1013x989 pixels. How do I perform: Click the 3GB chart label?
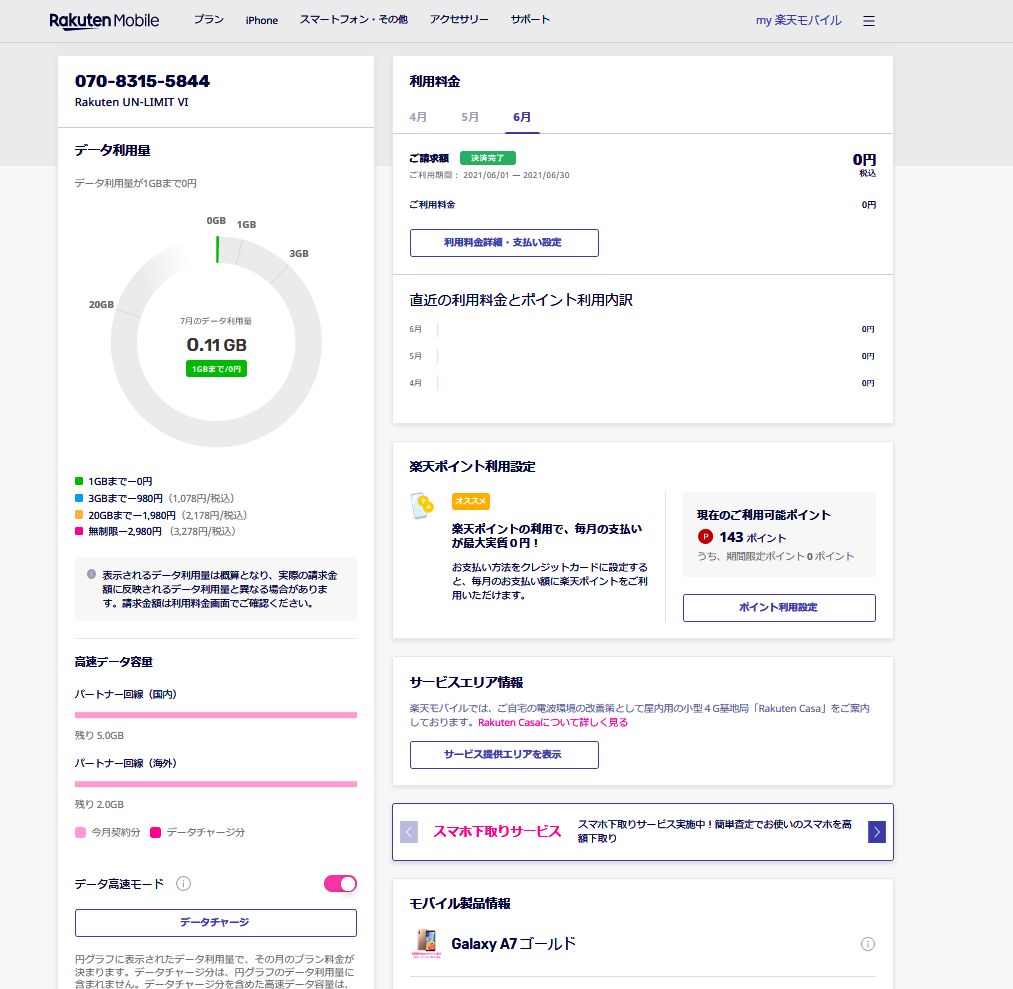pos(298,253)
